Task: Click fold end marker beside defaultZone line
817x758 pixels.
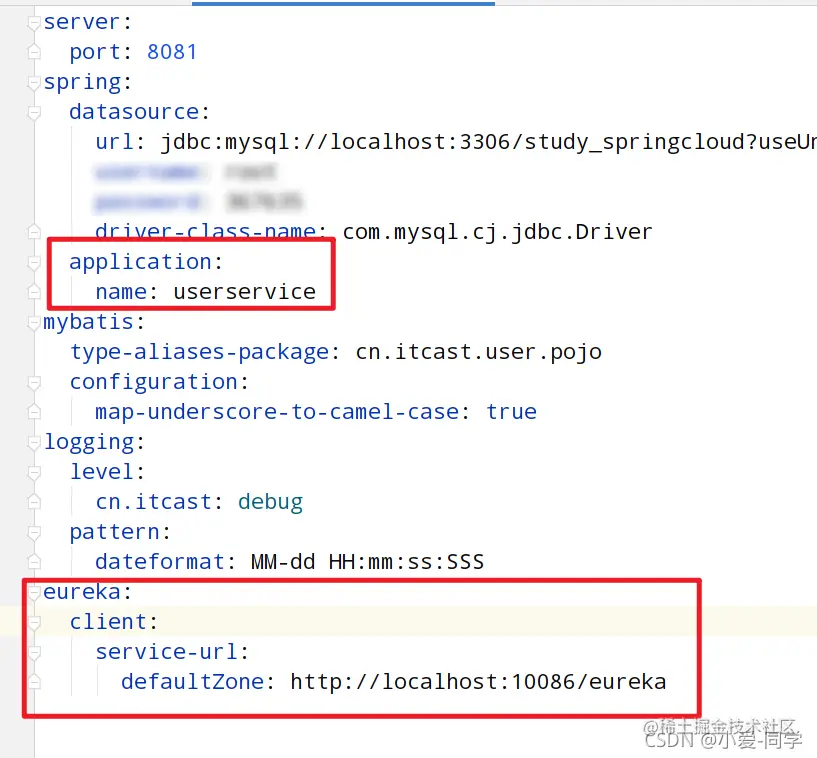Action: coord(34,682)
